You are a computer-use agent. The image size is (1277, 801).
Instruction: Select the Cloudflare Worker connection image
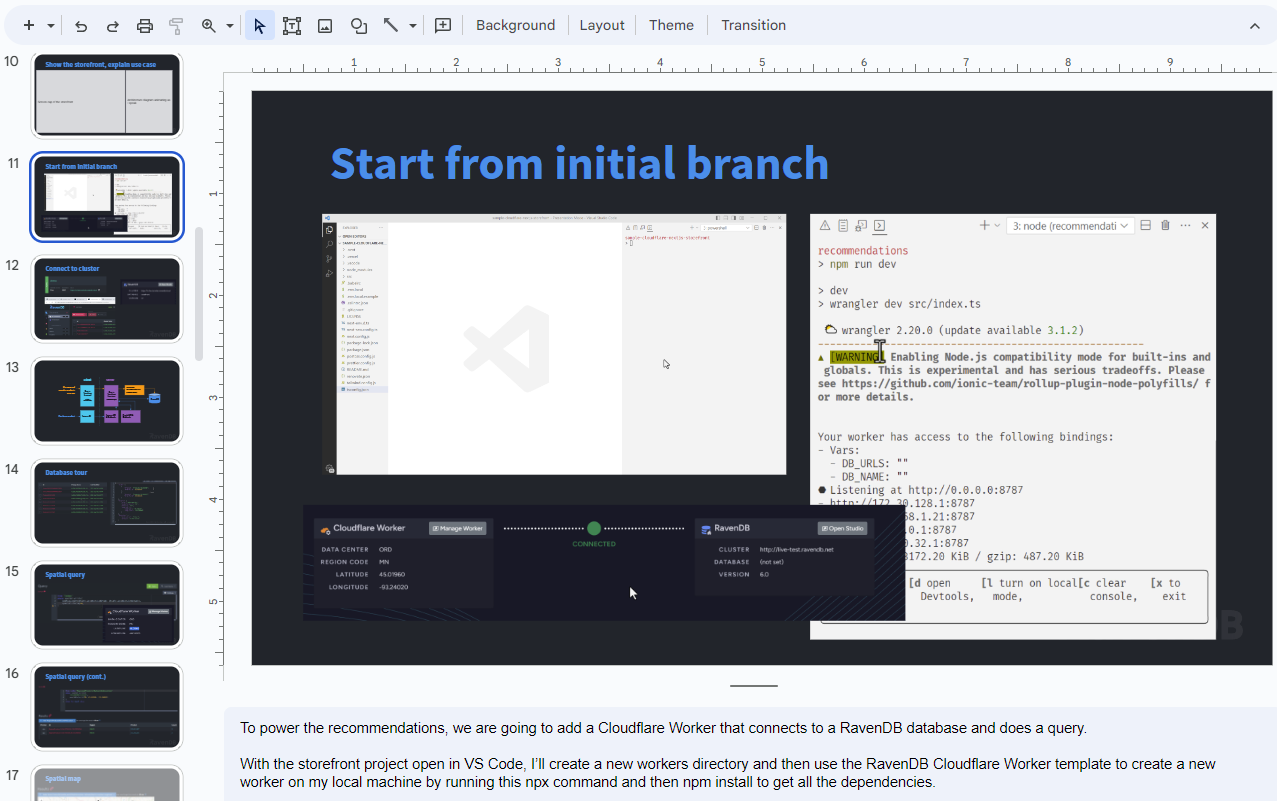point(604,563)
